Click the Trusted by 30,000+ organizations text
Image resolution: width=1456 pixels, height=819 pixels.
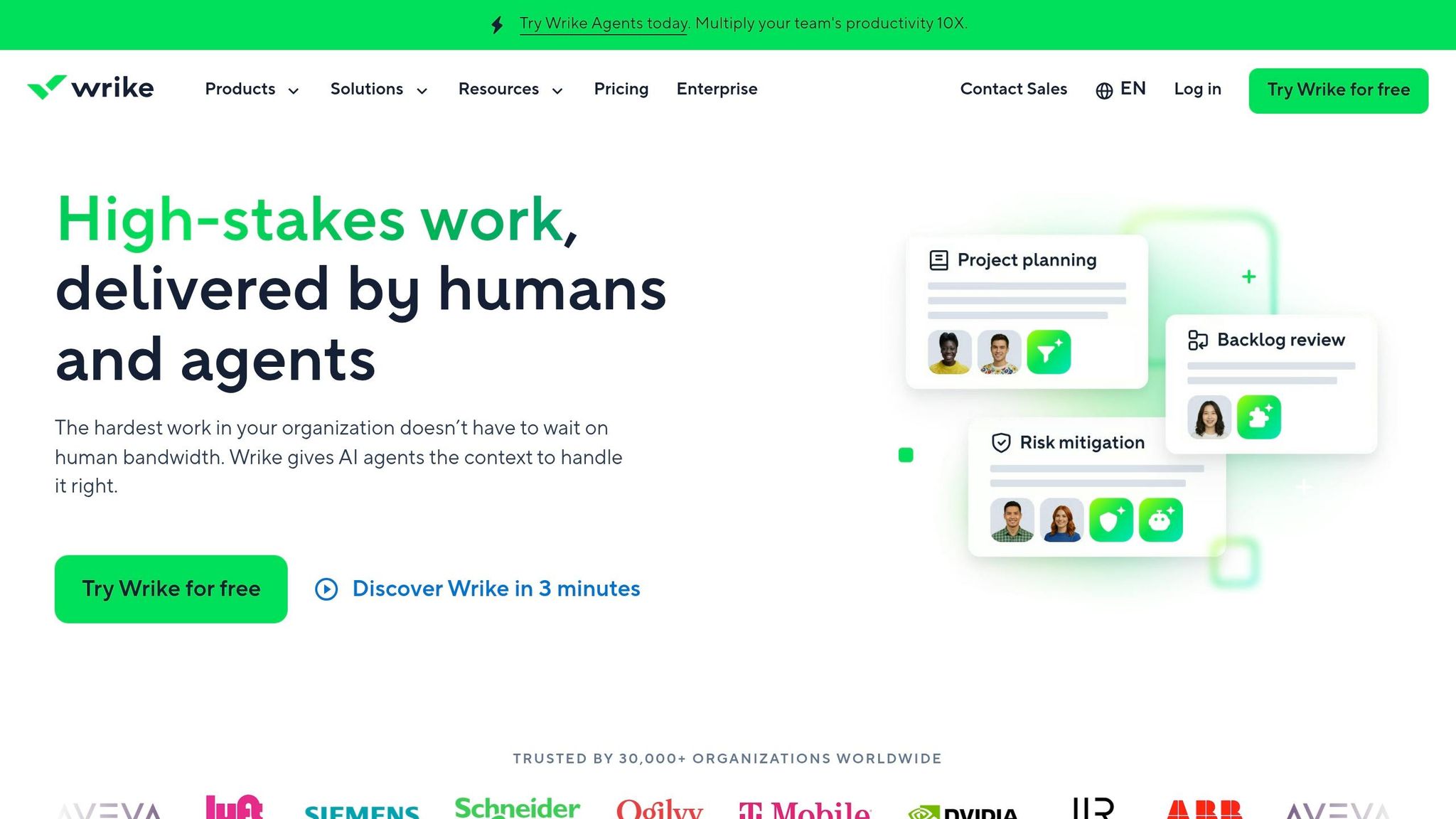[727, 759]
